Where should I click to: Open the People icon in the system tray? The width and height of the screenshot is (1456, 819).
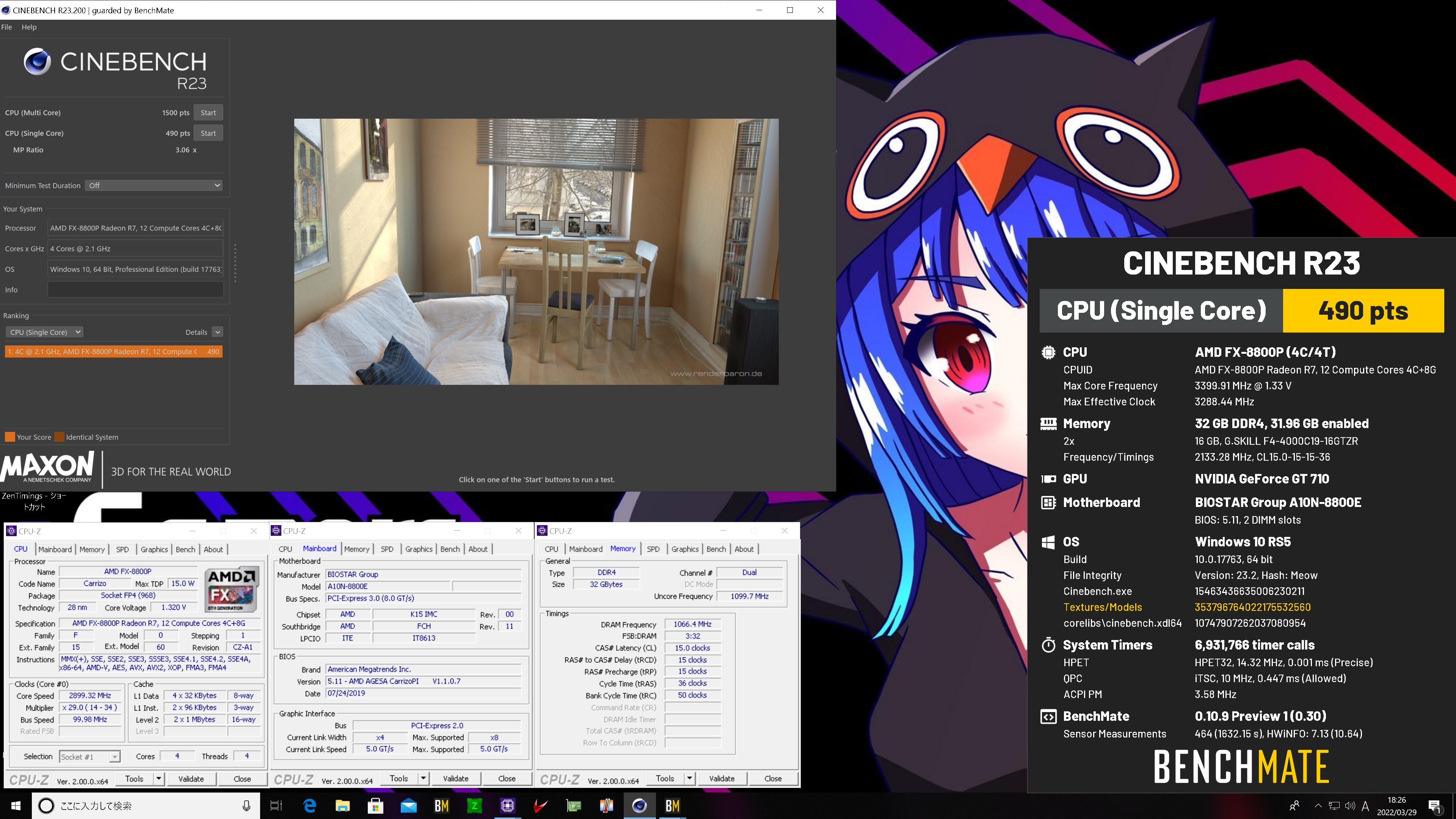pos(1294,805)
